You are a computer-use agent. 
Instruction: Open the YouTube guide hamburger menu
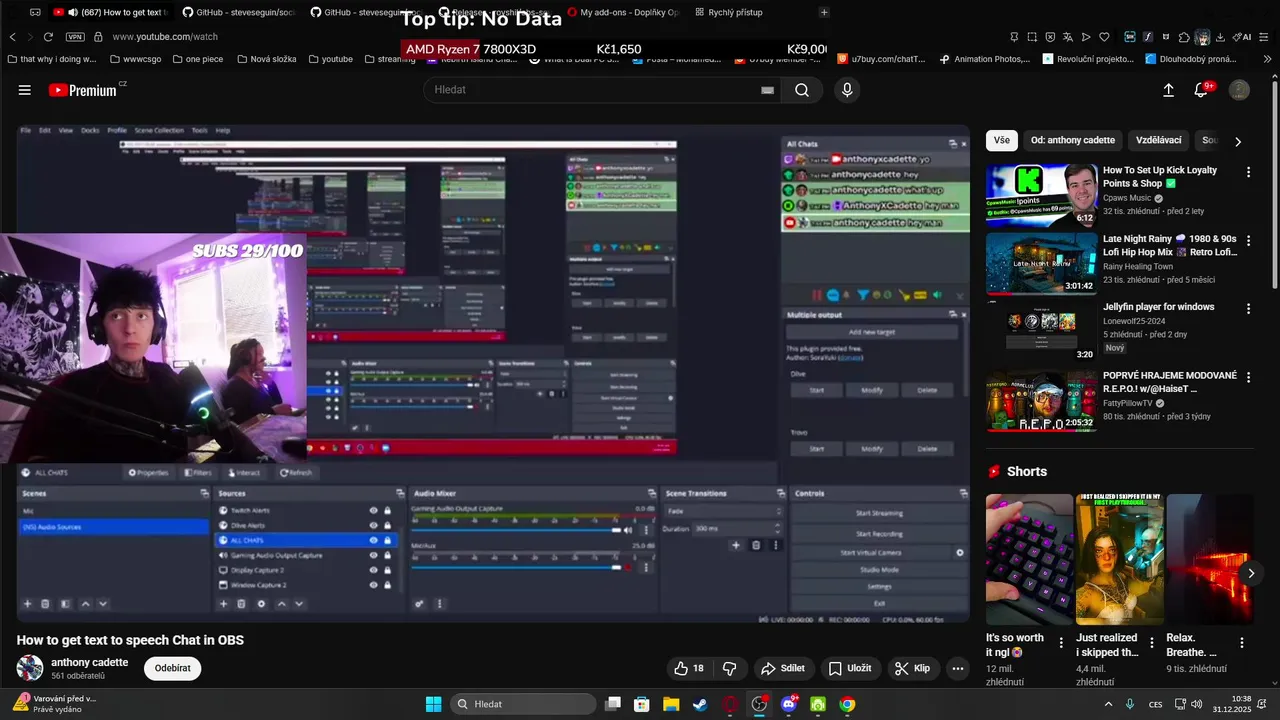(25, 90)
